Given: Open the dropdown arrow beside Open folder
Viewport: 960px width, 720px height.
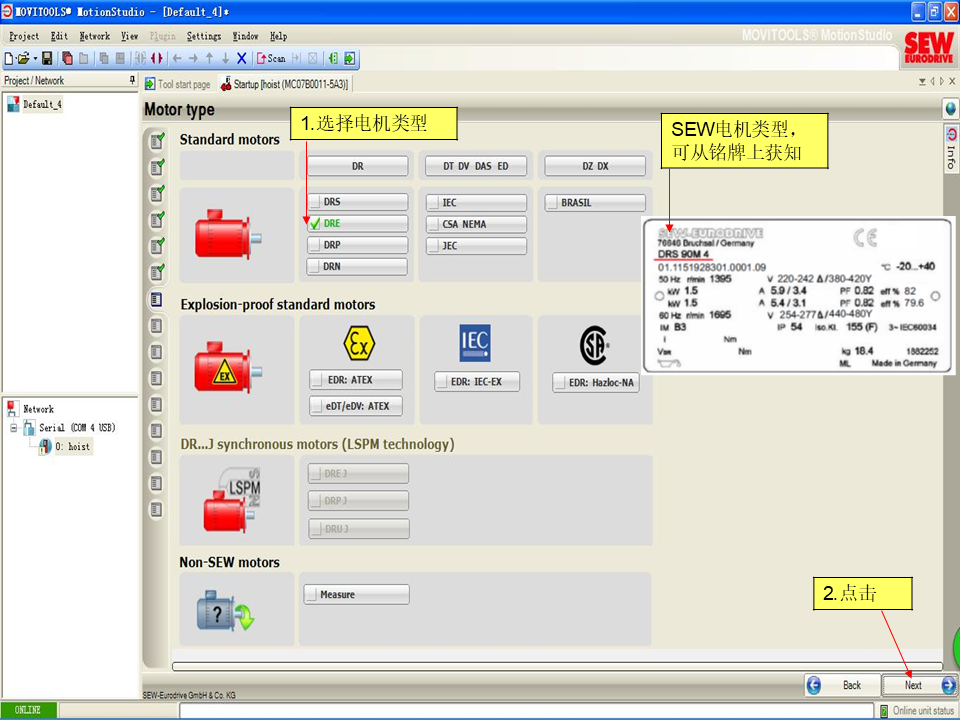Looking at the screenshot, I should coord(35,59).
